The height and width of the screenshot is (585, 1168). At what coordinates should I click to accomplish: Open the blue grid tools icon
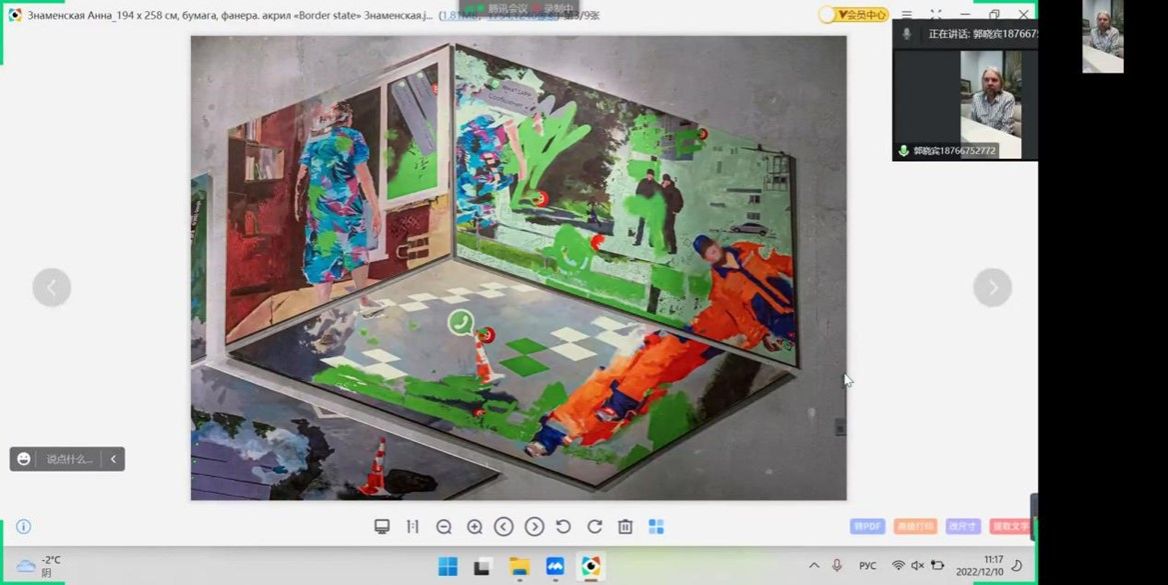point(656,527)
